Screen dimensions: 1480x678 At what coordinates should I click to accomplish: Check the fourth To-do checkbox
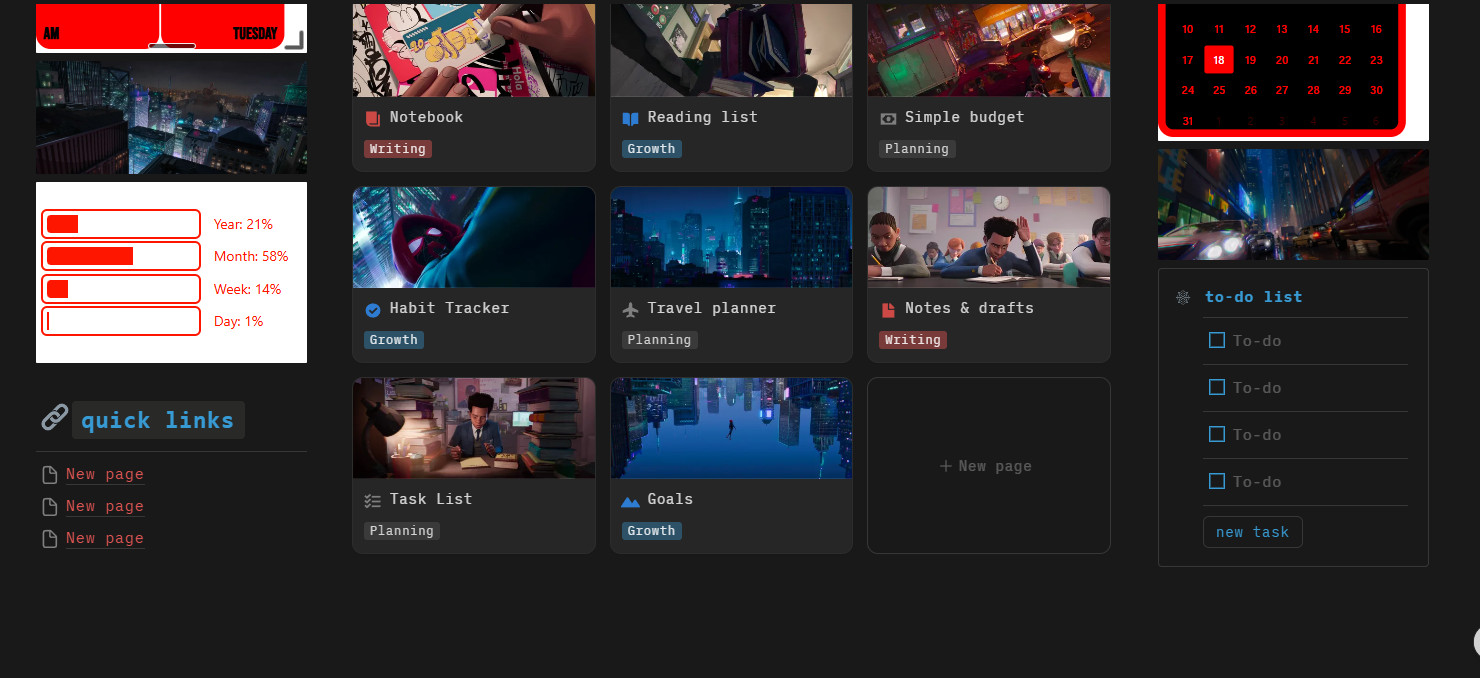(1217, 481)
